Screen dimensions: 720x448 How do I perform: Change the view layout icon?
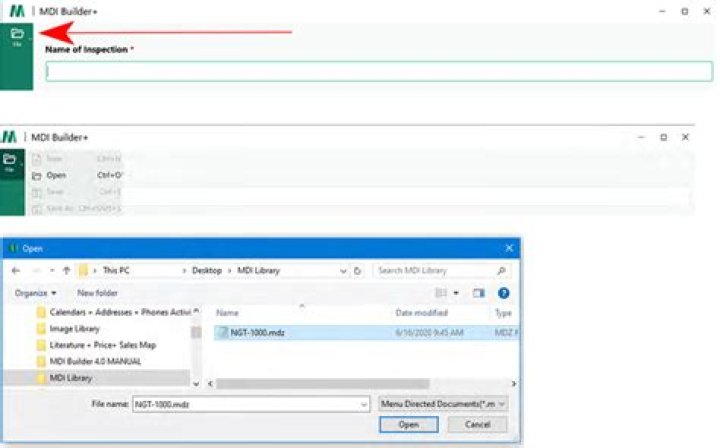coord(440,293)
